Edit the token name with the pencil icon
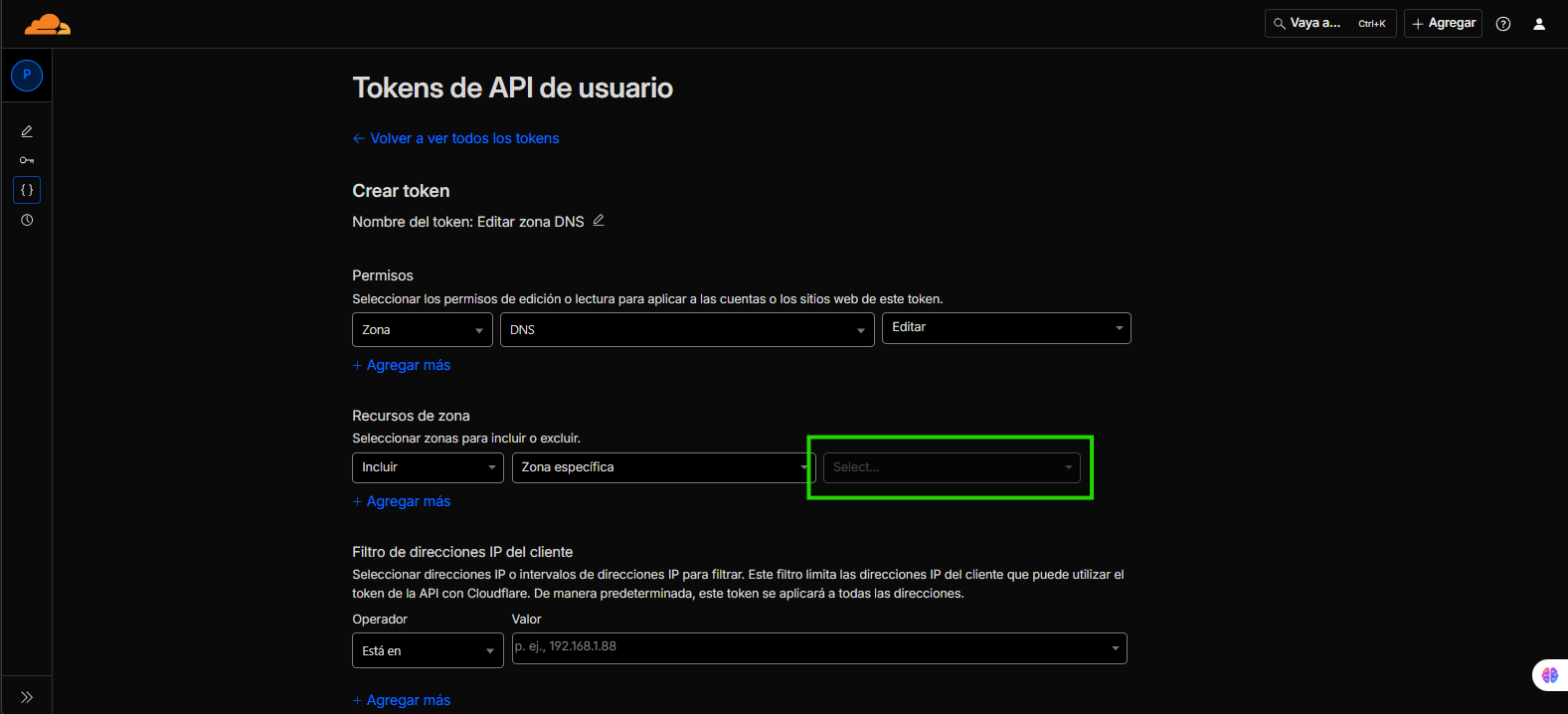 coord(599,221)
